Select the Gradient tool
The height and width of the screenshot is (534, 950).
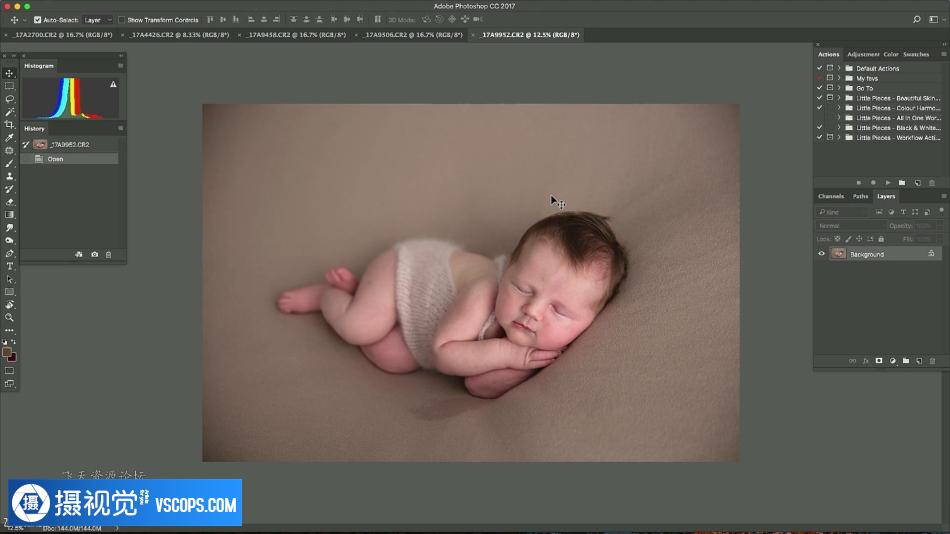[9, 215]
